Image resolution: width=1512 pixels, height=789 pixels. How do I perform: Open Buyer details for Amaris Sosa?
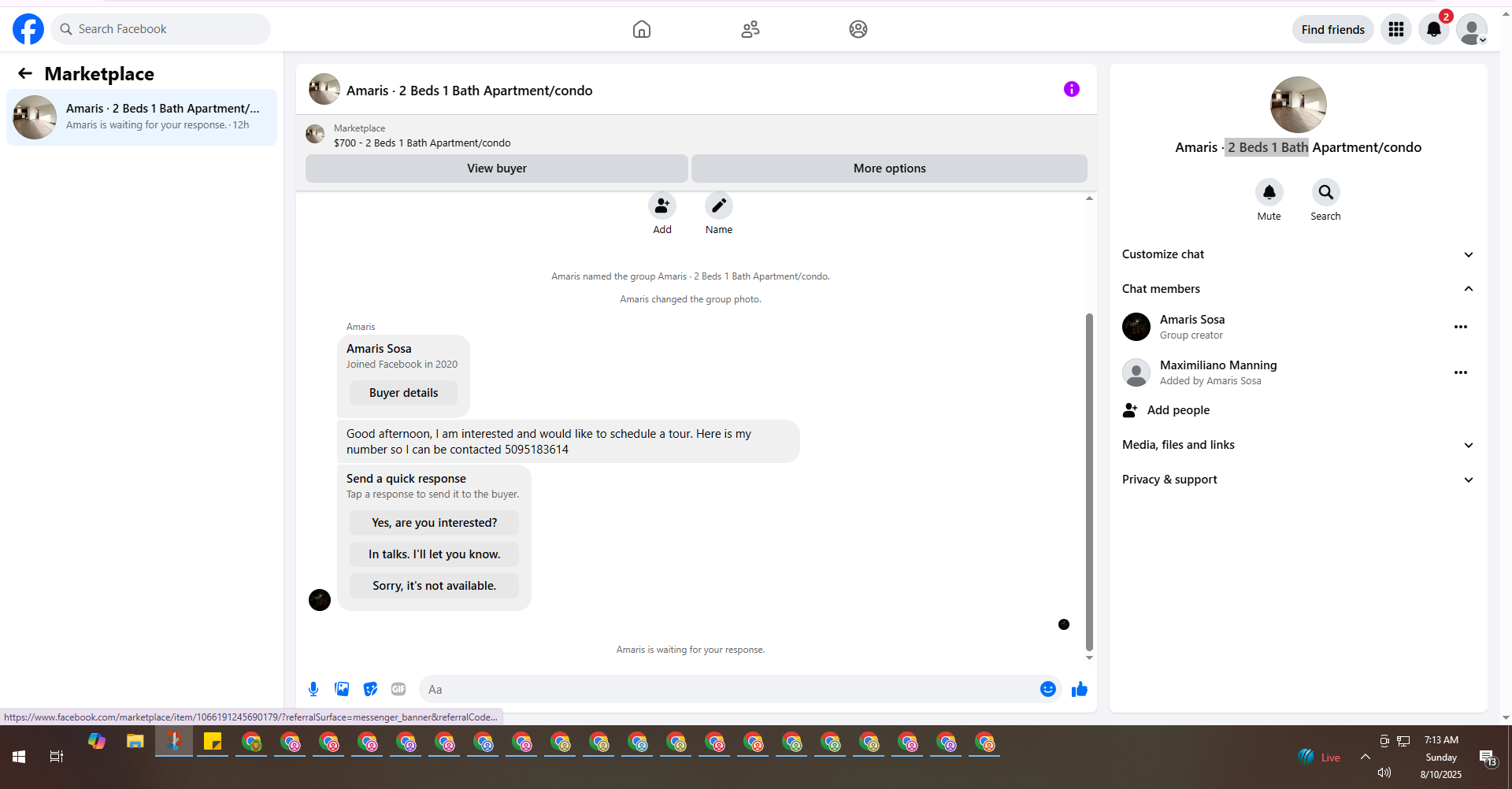coord(403,393)
